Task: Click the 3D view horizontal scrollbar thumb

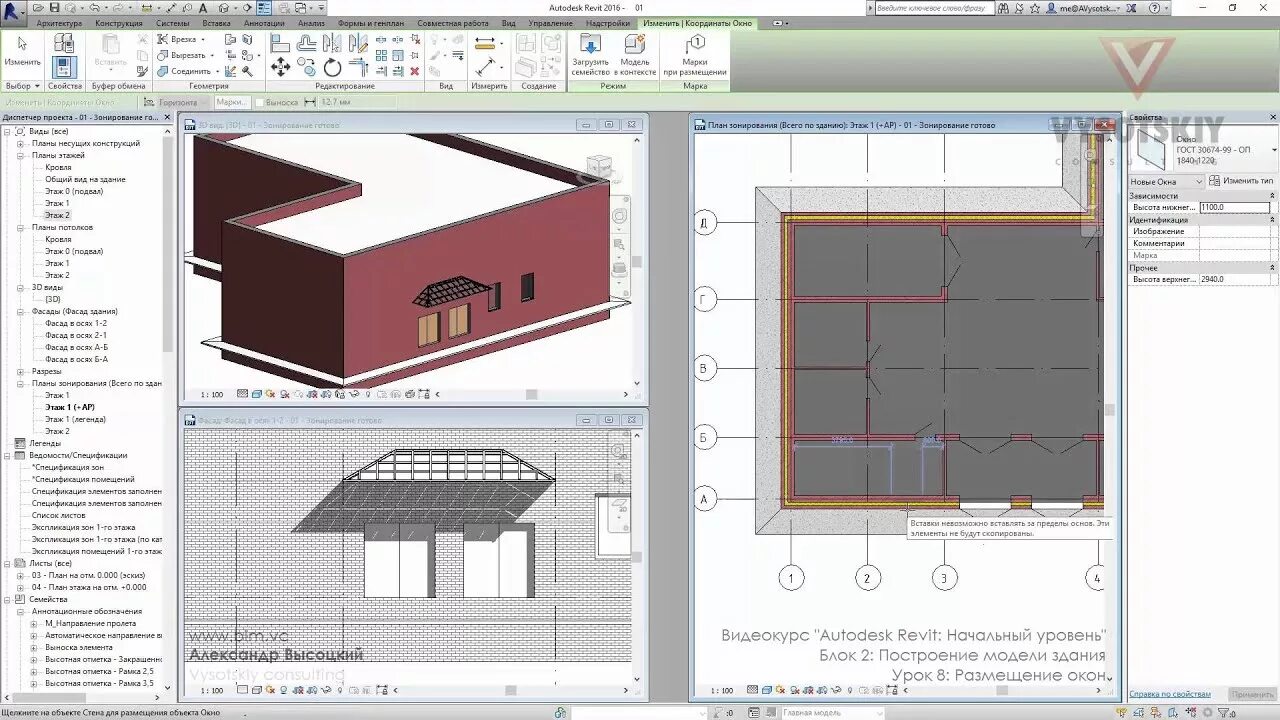Action: (532, 394)
